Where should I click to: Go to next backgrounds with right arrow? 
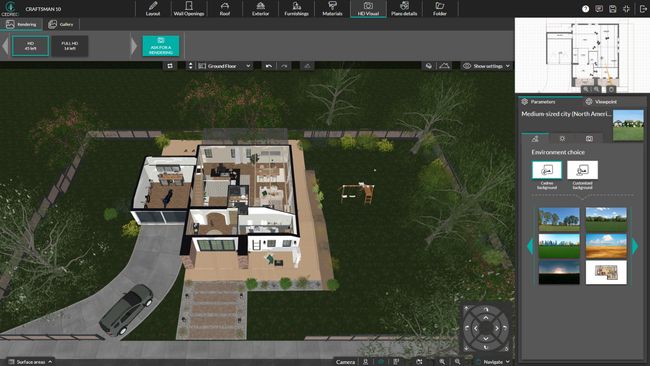coord(635,246)
